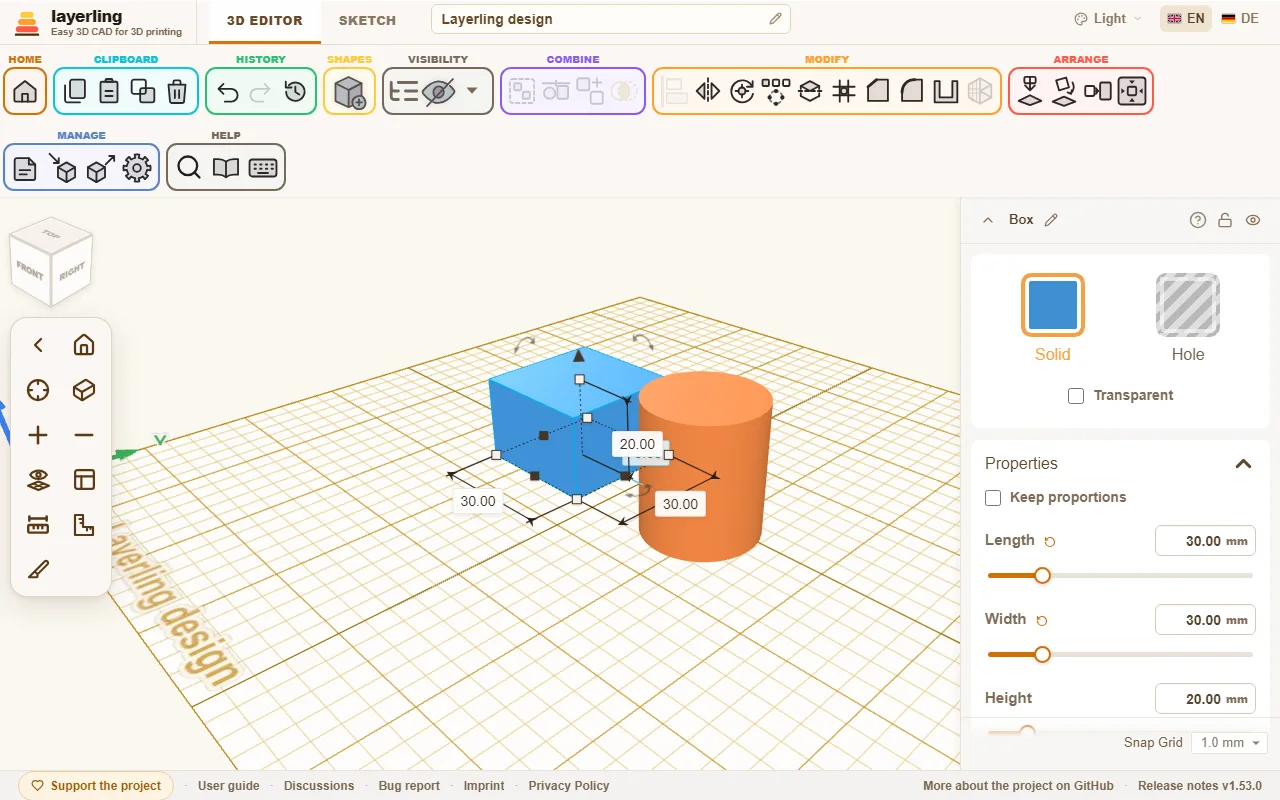The width and height of the screenshot is (1280, 800).
Task: Toggle the Box lock icon
Action: pos(1225,220)
